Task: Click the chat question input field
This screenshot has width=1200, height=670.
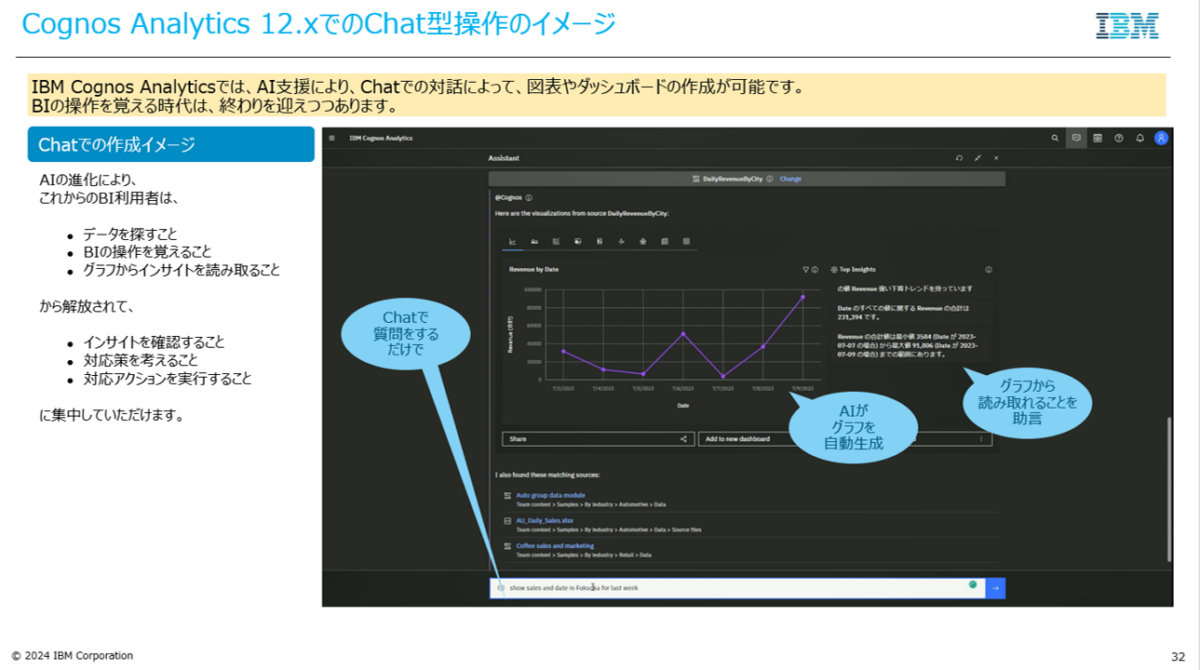Action: click(x=737, y=588)
